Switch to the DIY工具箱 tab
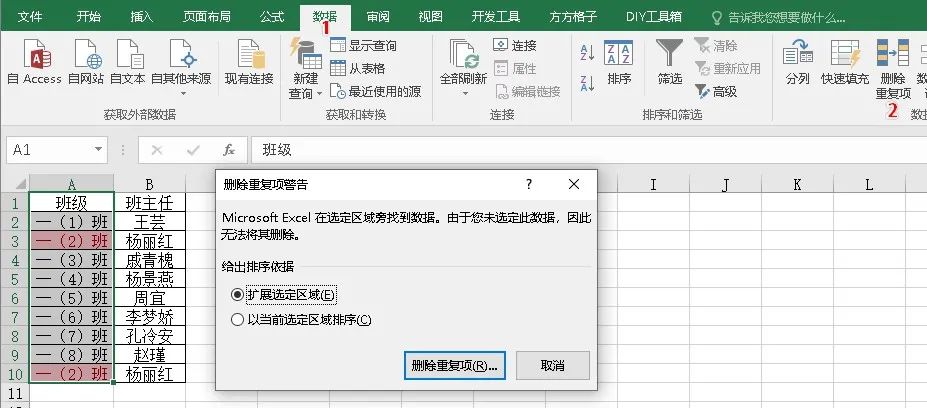This screenshot has height=408, width=927. coord(654,17)
